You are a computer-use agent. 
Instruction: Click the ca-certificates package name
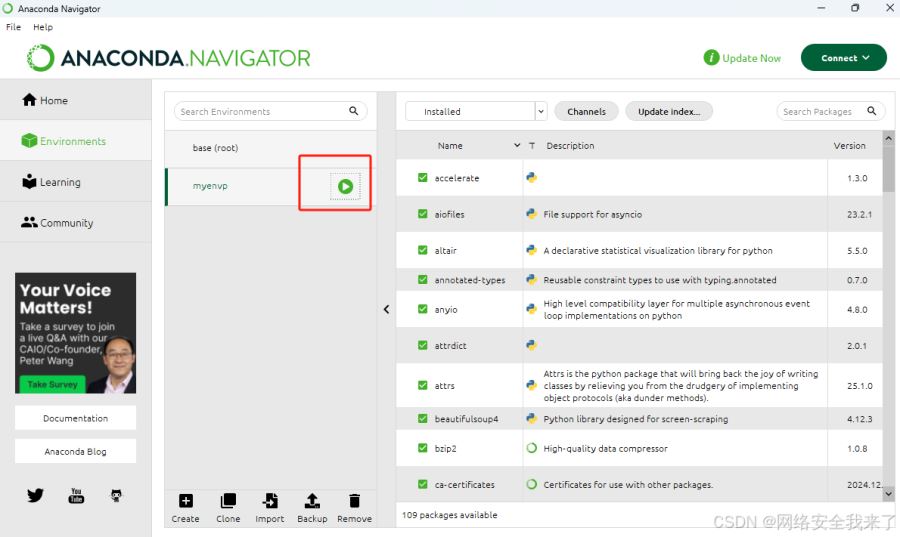click(x=464, y=485)
